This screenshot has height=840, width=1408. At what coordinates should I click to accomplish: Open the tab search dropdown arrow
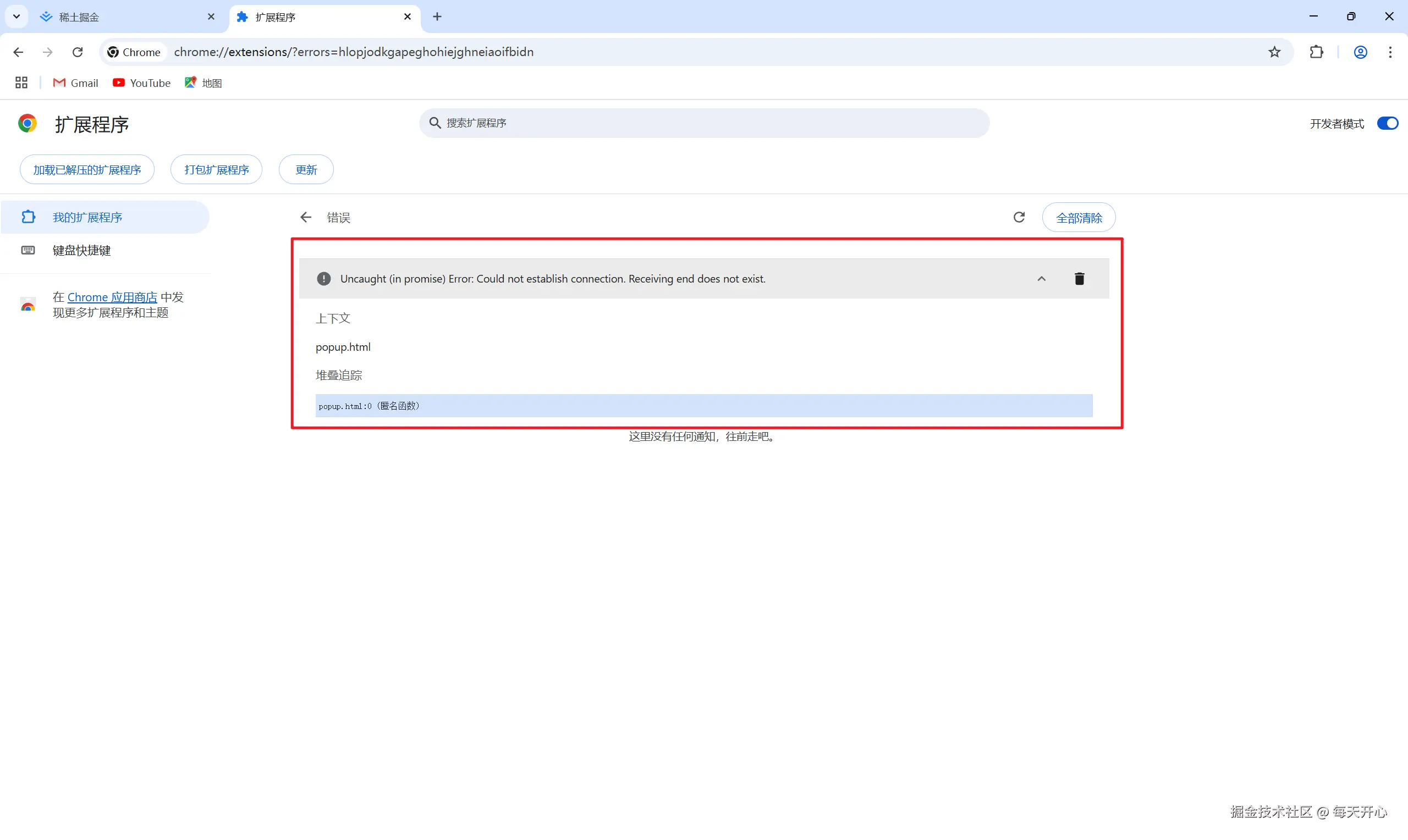point(16,16)
